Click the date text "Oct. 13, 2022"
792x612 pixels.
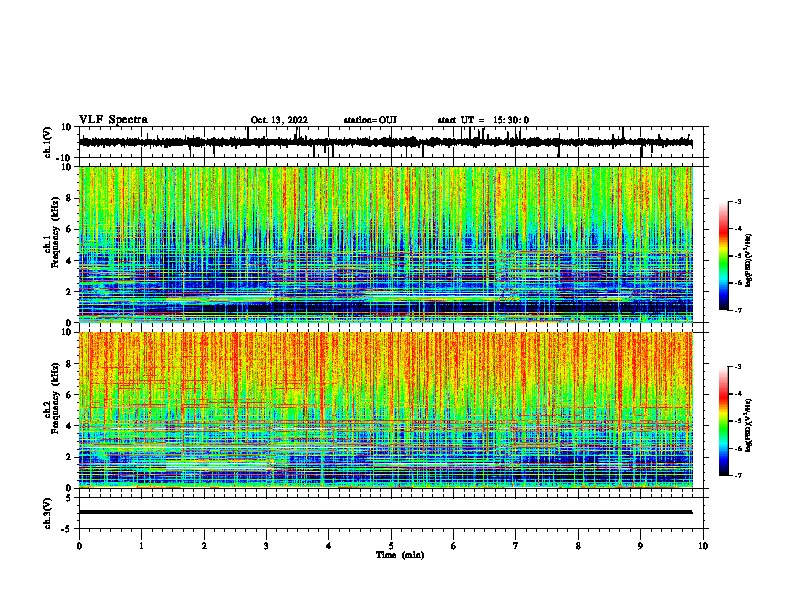click(x=279, y=120)
